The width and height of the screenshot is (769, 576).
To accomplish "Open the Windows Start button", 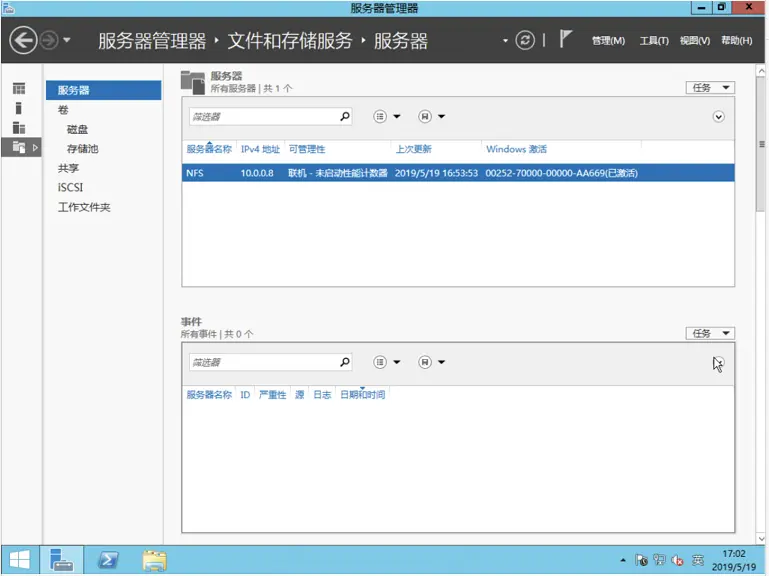I will click(x=20, y=560).
